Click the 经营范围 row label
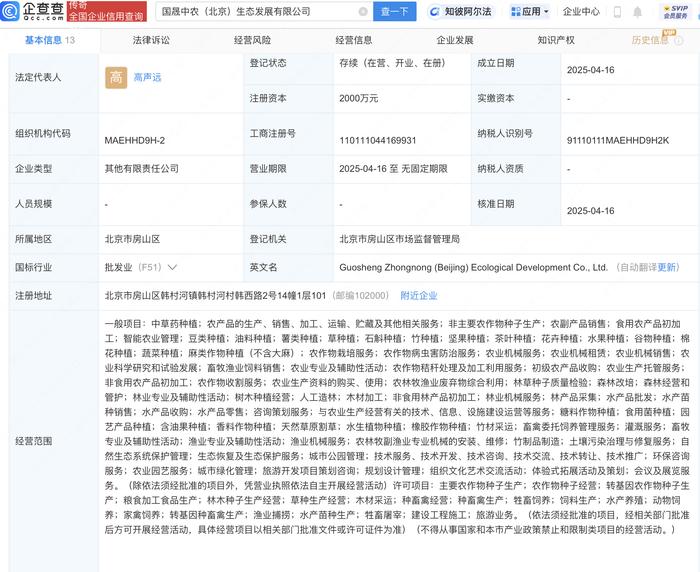The image size is (700, 572). coord(34,441)
